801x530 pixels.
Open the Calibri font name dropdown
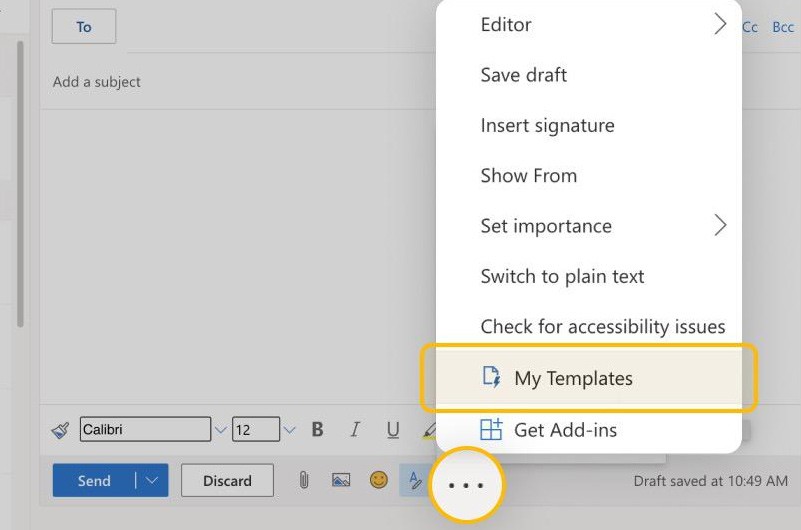pyautogui.click(x=220, y=430)
